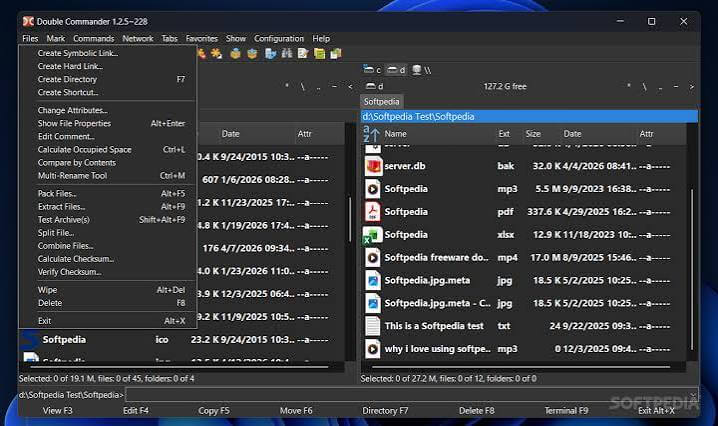718x426 pixels.
Task: Click the Softpedia.jpg.meta image icon
Action: (373, 280)
